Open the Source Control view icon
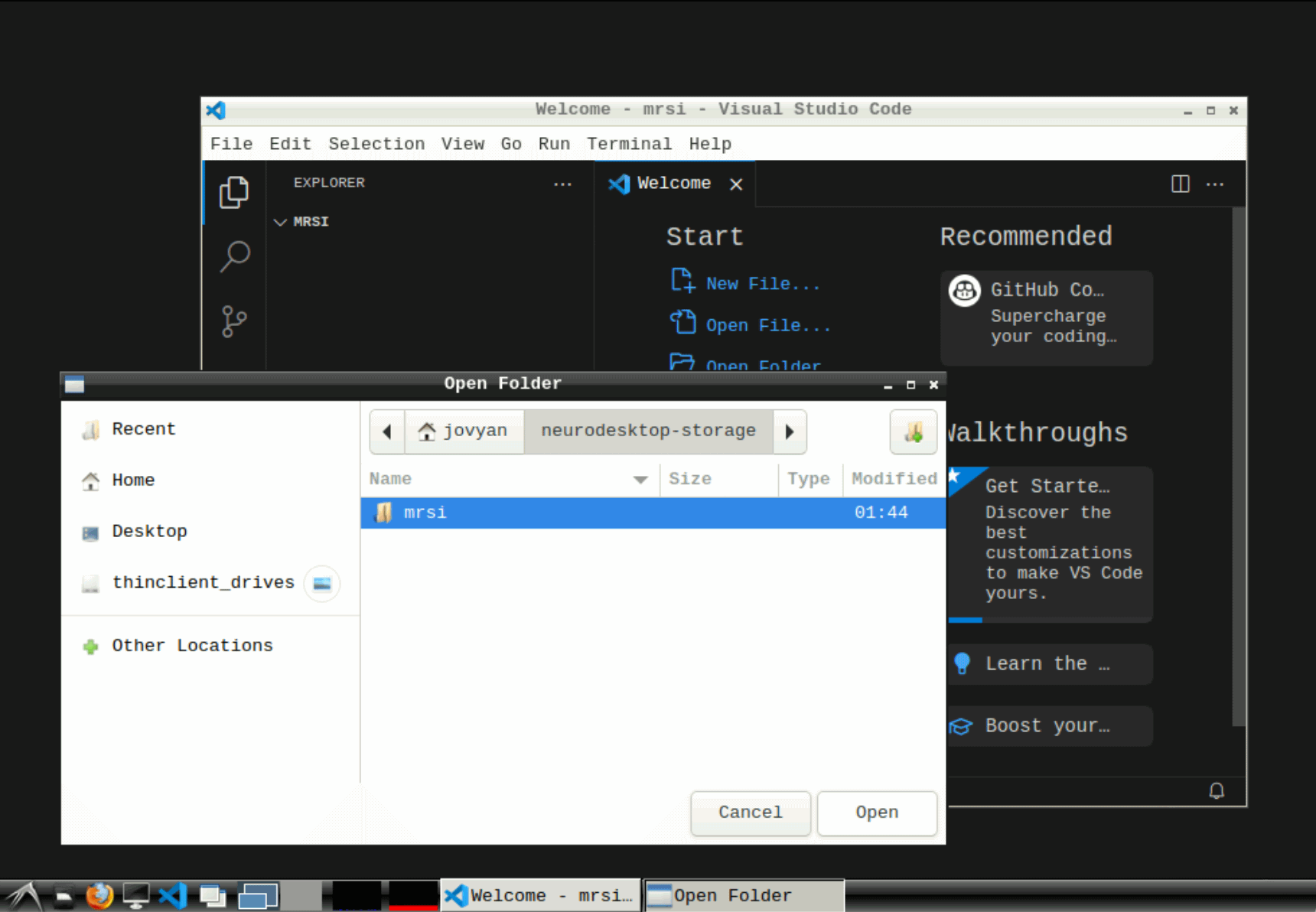Screen dimensions: 1316x912 pyautogui.click(x=234, y=321)
